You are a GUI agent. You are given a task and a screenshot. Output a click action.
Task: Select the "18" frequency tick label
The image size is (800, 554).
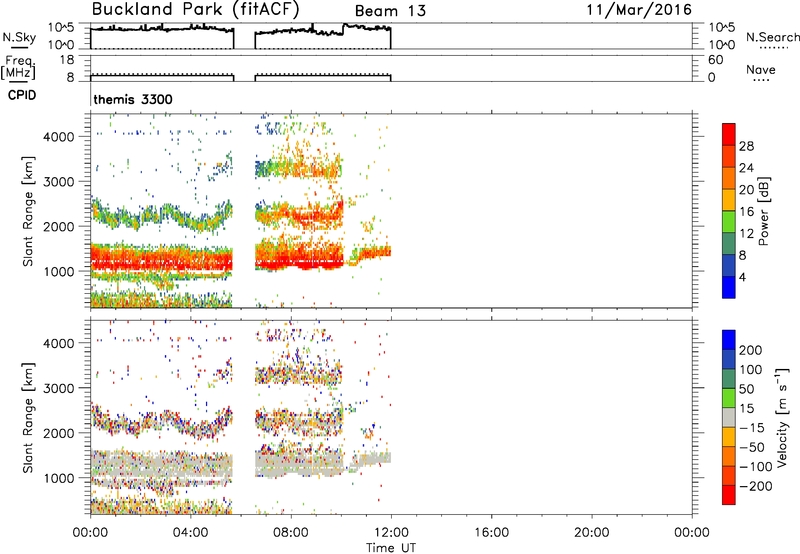67,60
